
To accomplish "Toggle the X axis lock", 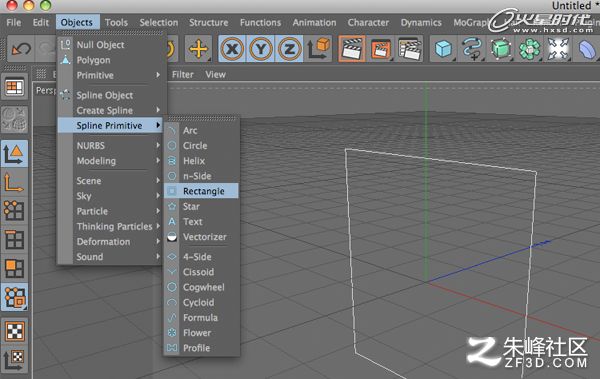I will (x=232, y=49).
